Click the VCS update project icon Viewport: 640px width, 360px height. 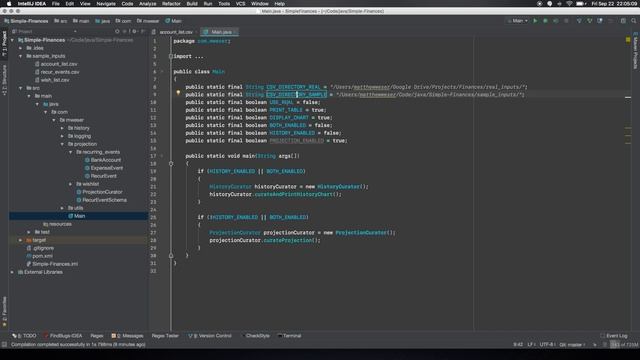pos(579,20)
